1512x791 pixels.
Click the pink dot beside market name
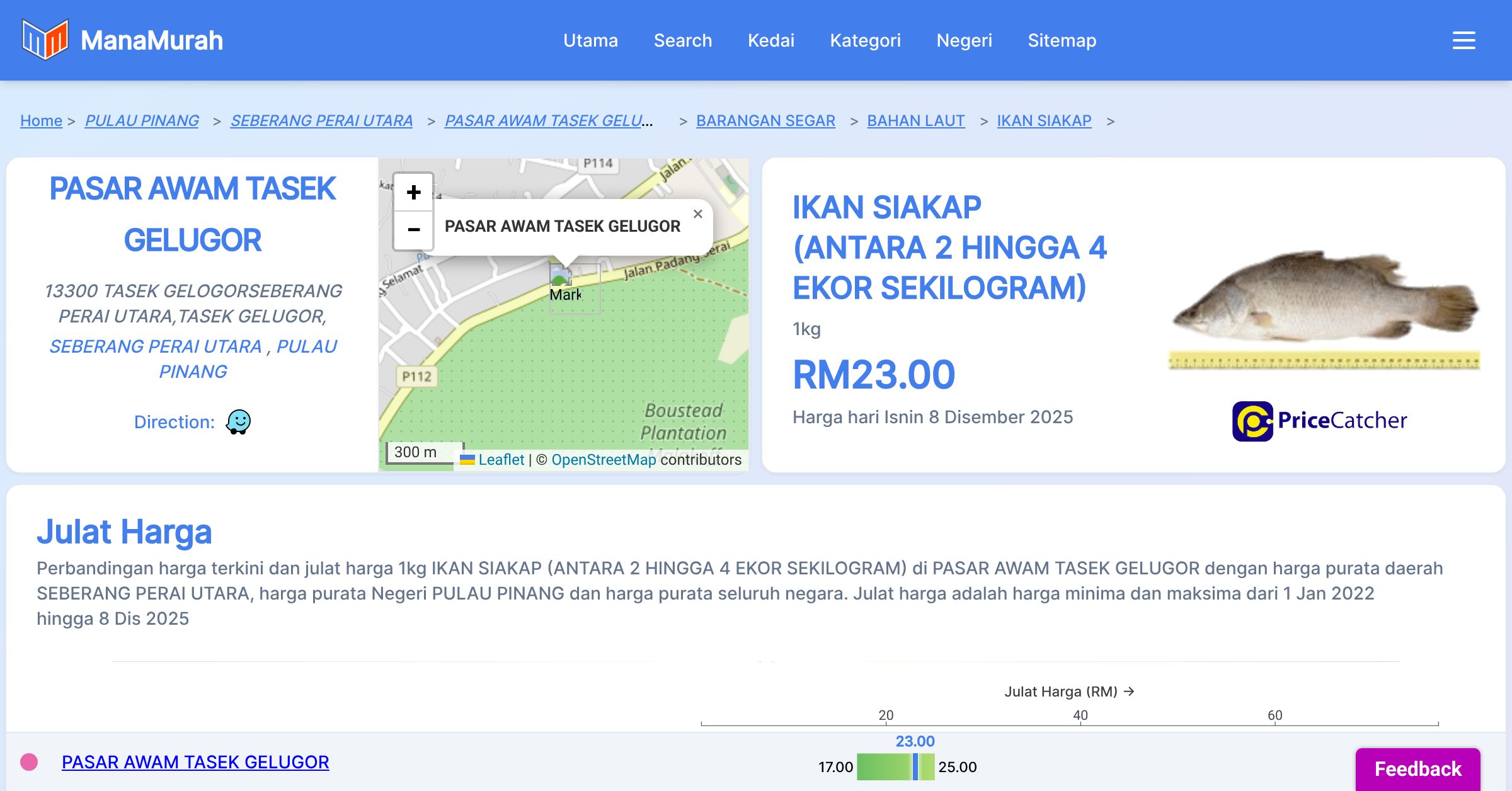29,762
